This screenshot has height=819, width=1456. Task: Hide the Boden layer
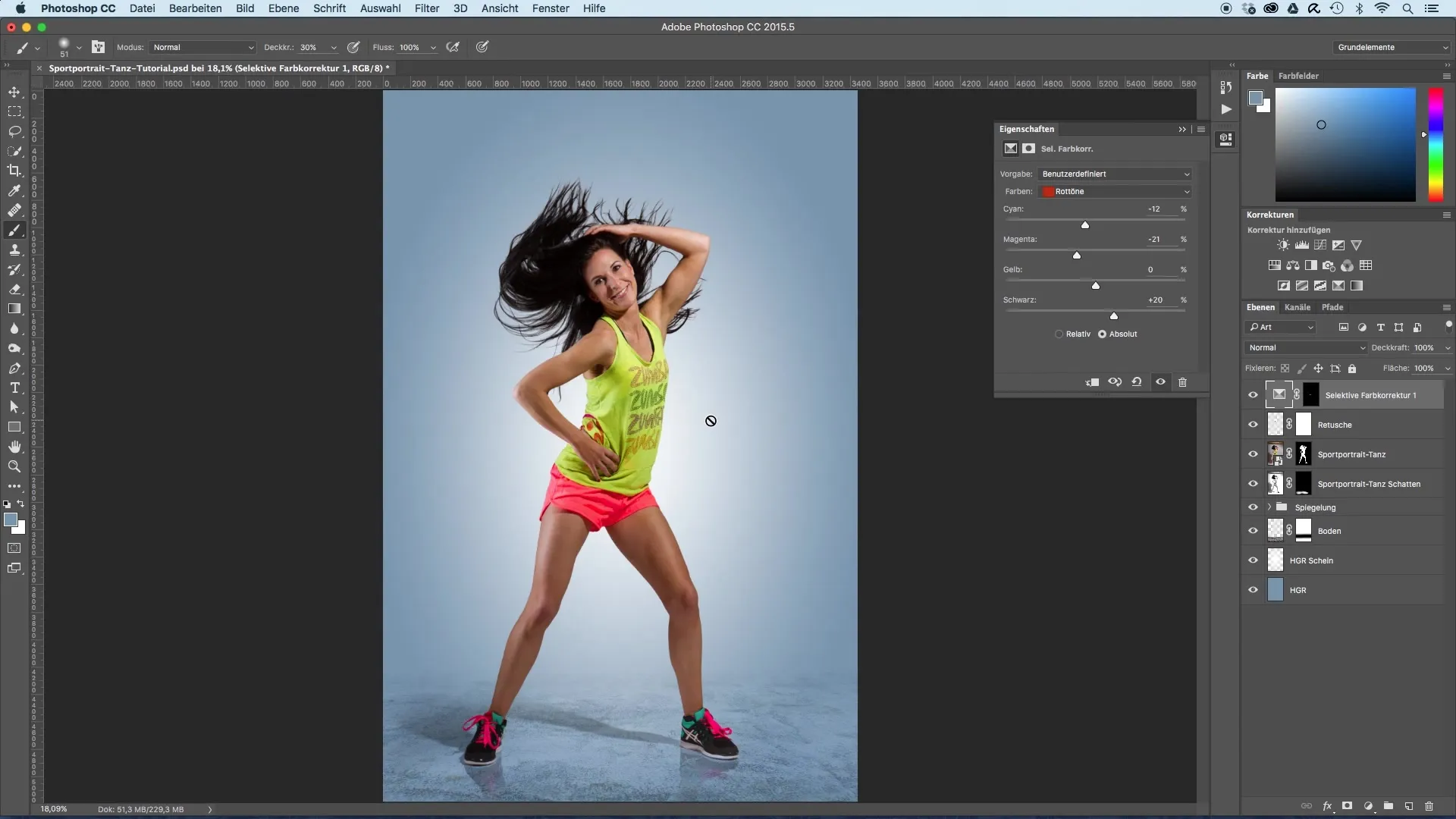point(1253,531)
